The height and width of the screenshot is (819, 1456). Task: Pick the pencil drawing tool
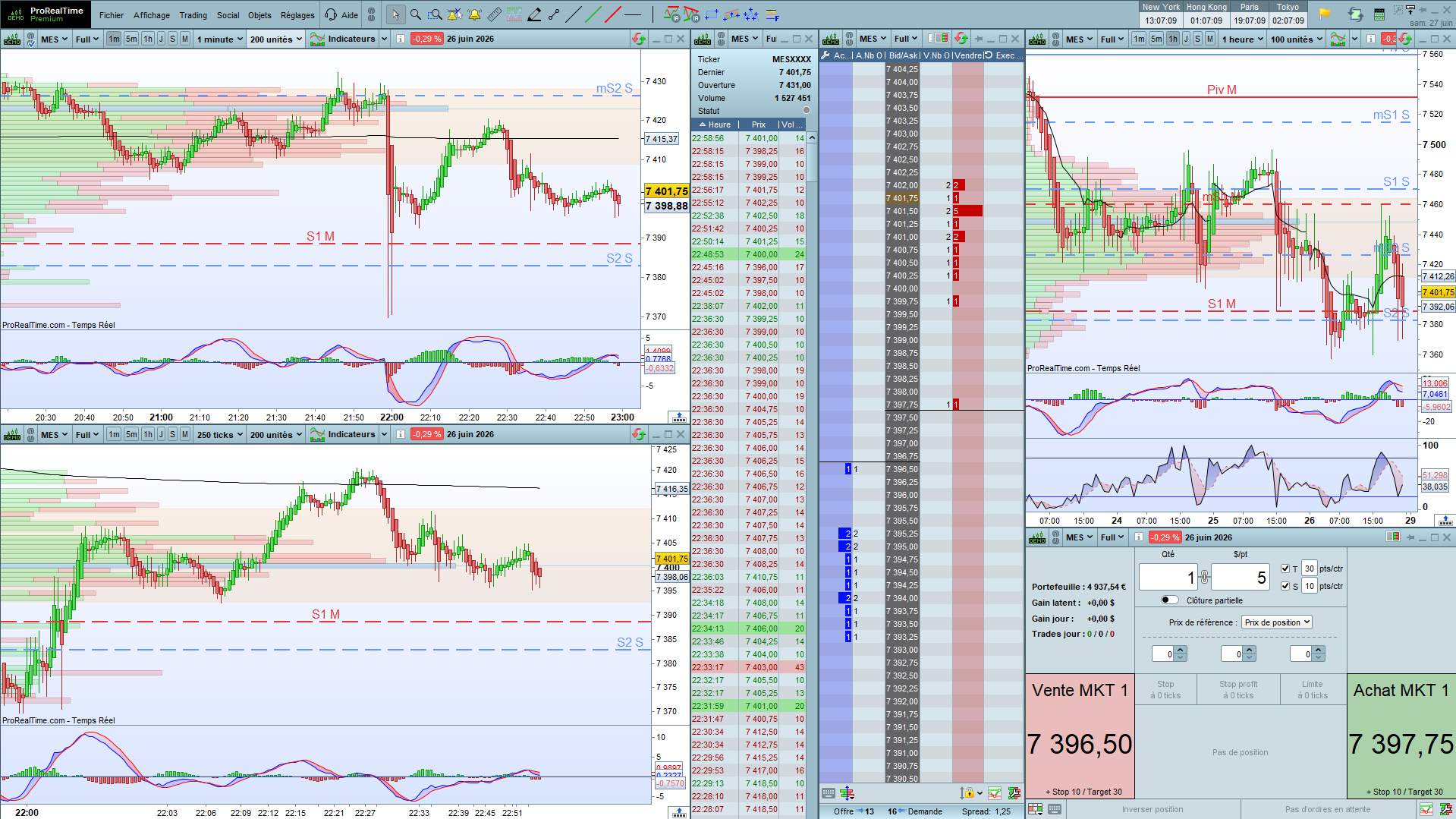[x=534, y=14]
